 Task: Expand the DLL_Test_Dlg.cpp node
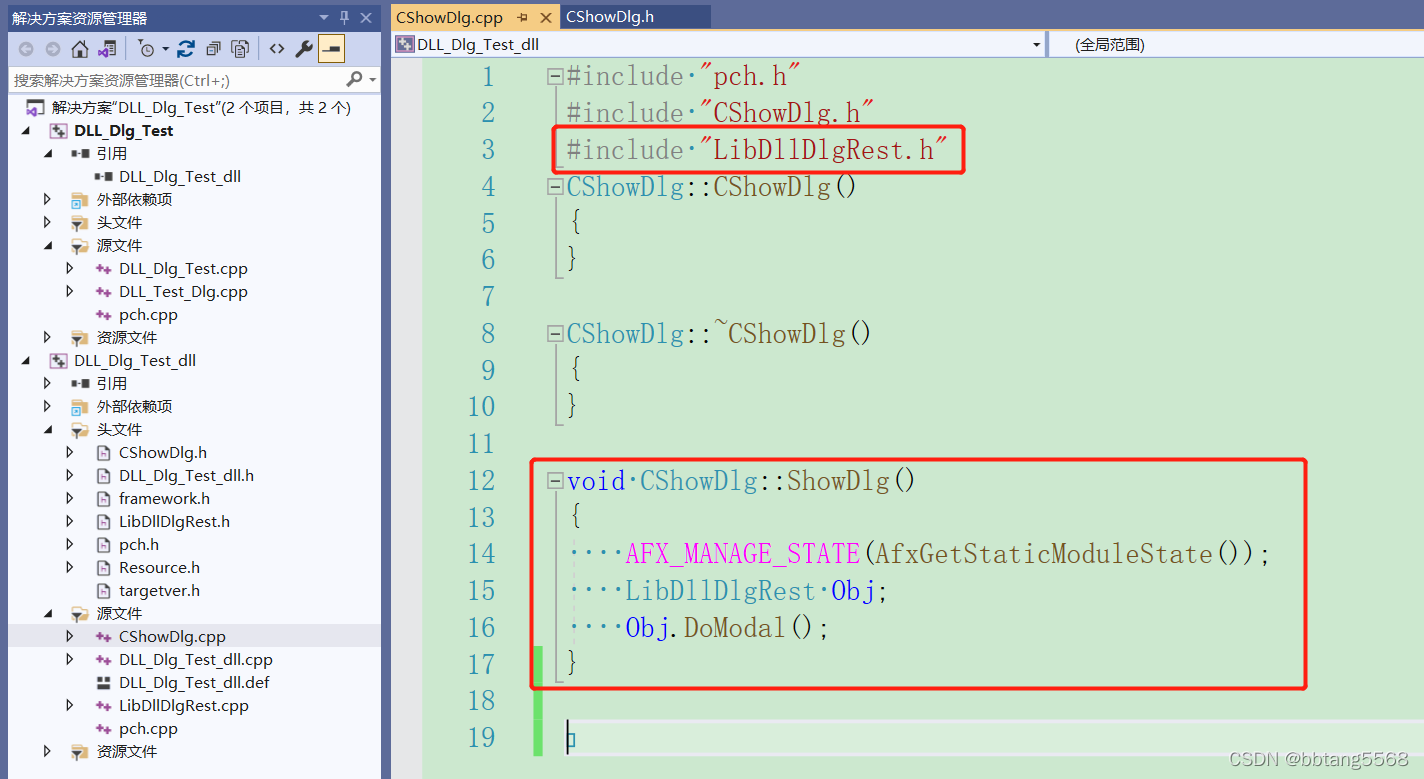(70, 292)
